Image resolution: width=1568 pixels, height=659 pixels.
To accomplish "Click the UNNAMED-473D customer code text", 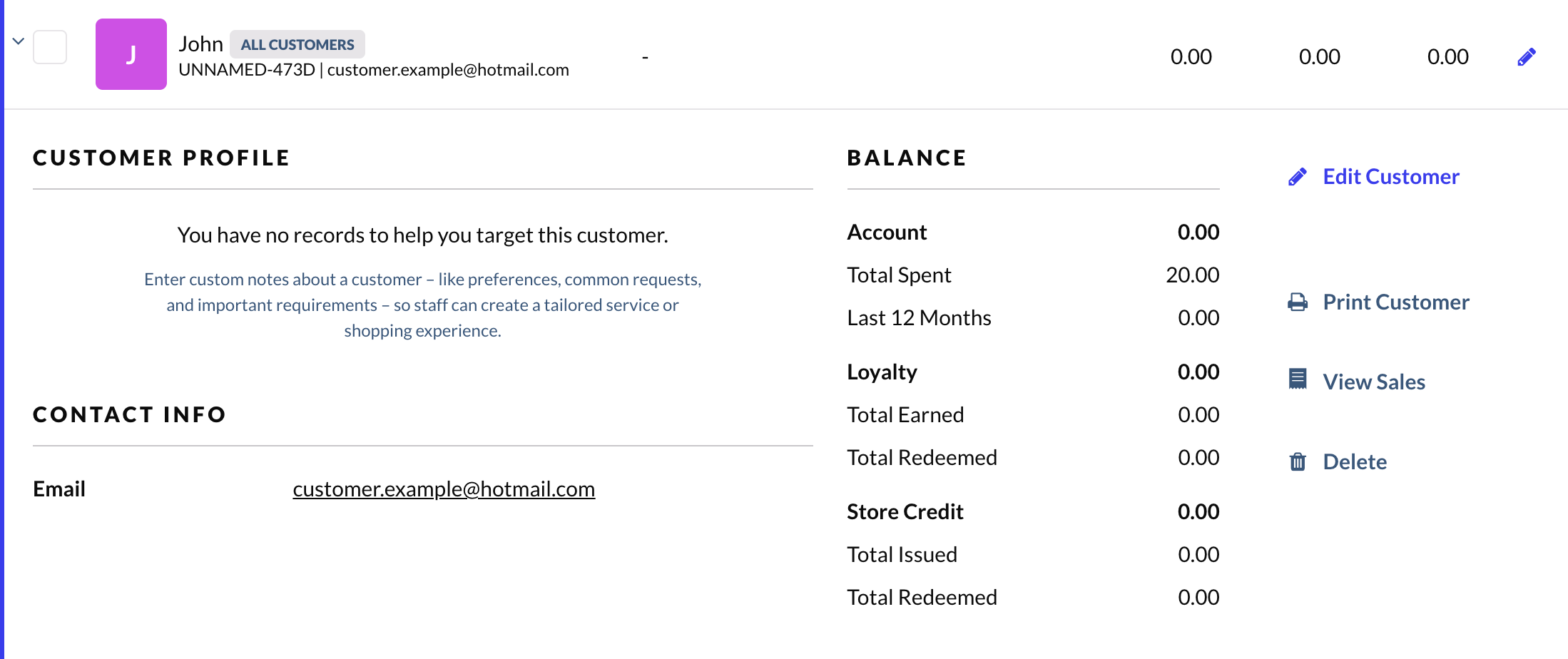I will [247, 70].
